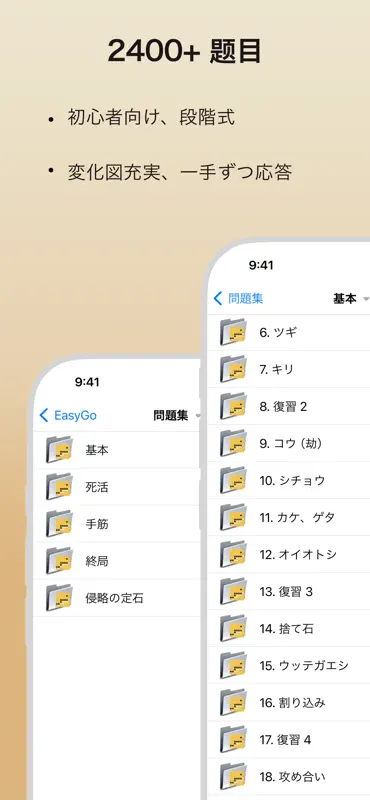Open folder icon for 7. キリ

click(x=233, y=369)
